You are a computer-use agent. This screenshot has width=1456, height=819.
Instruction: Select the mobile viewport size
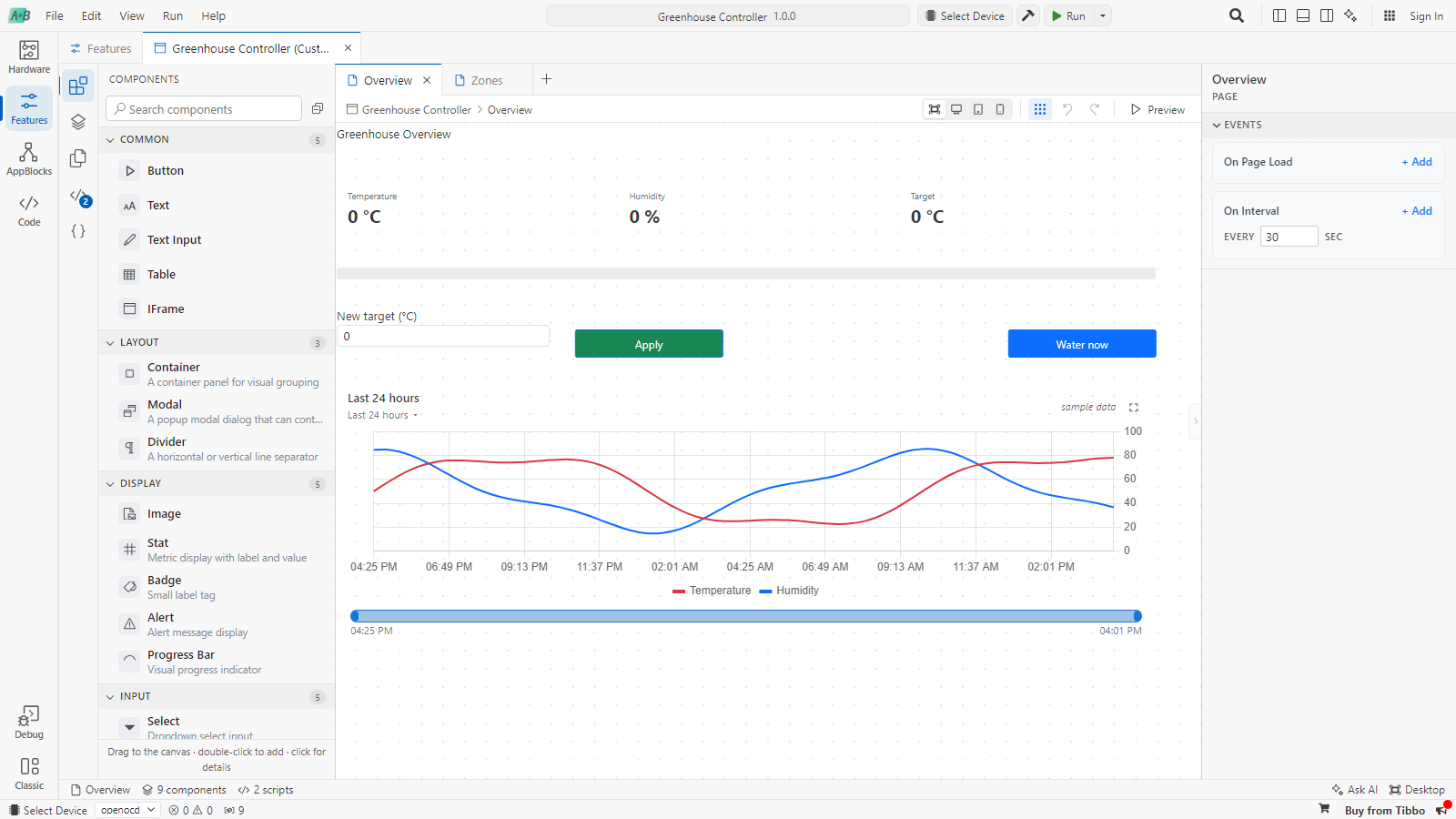pos(1000,109)
